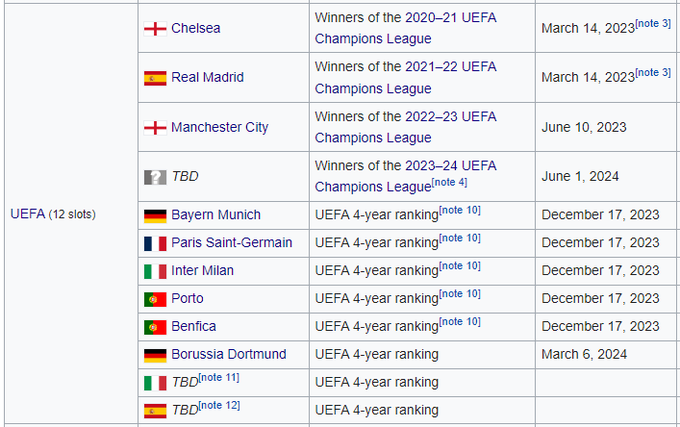Viewport: 680px width, 427px height.
Task: Open the Chelsea team link
Action: (196, 28)
